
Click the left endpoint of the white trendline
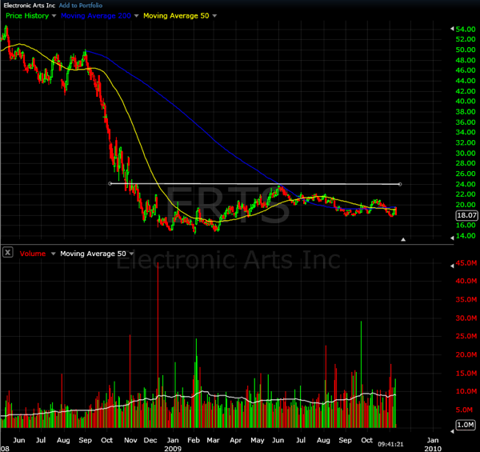pos(110,183)
